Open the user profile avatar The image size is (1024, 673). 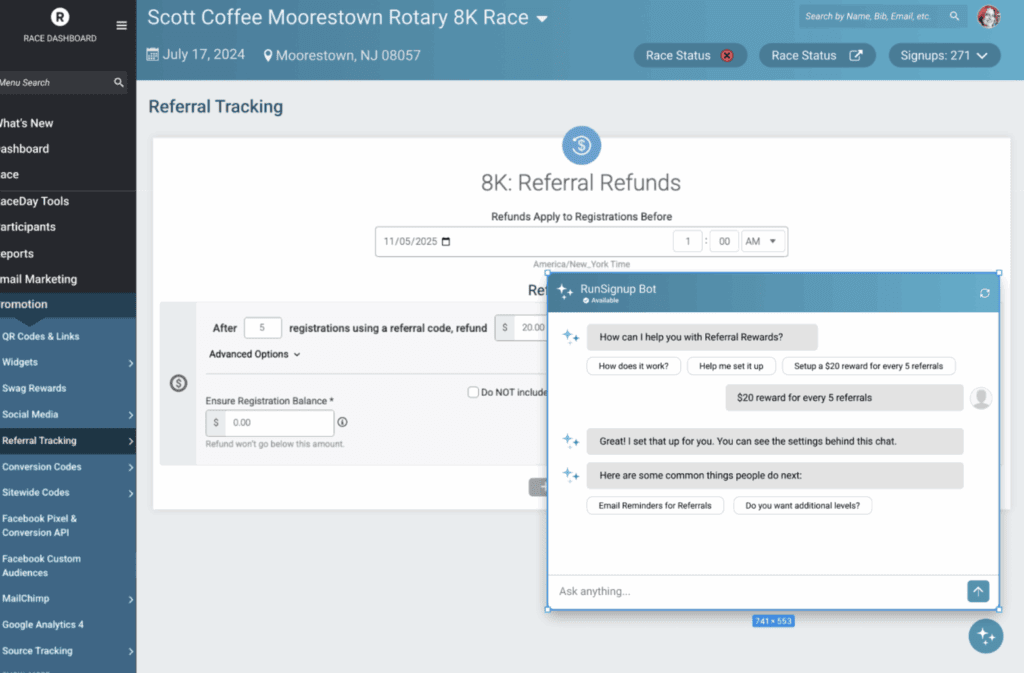[988, 17]
